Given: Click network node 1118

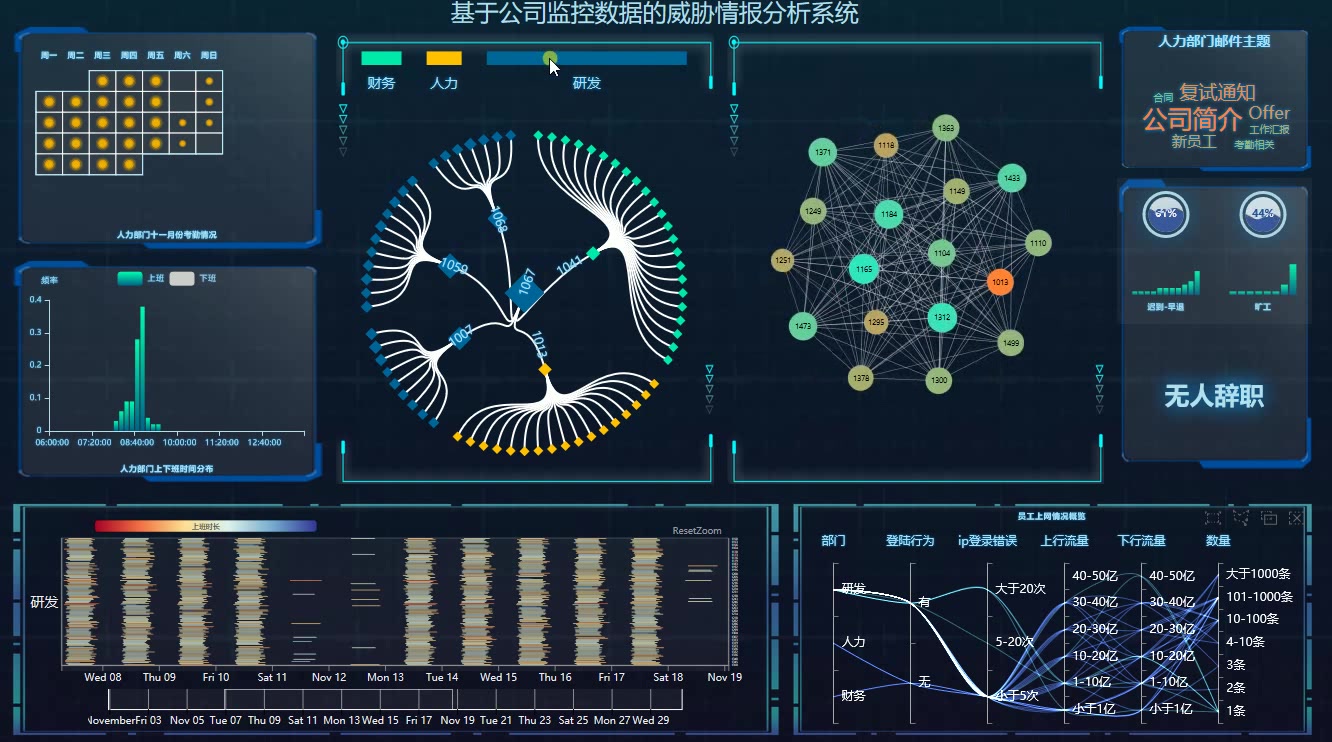Looking at the screenshot, I should pyautogui.click(x=886, y=145).
